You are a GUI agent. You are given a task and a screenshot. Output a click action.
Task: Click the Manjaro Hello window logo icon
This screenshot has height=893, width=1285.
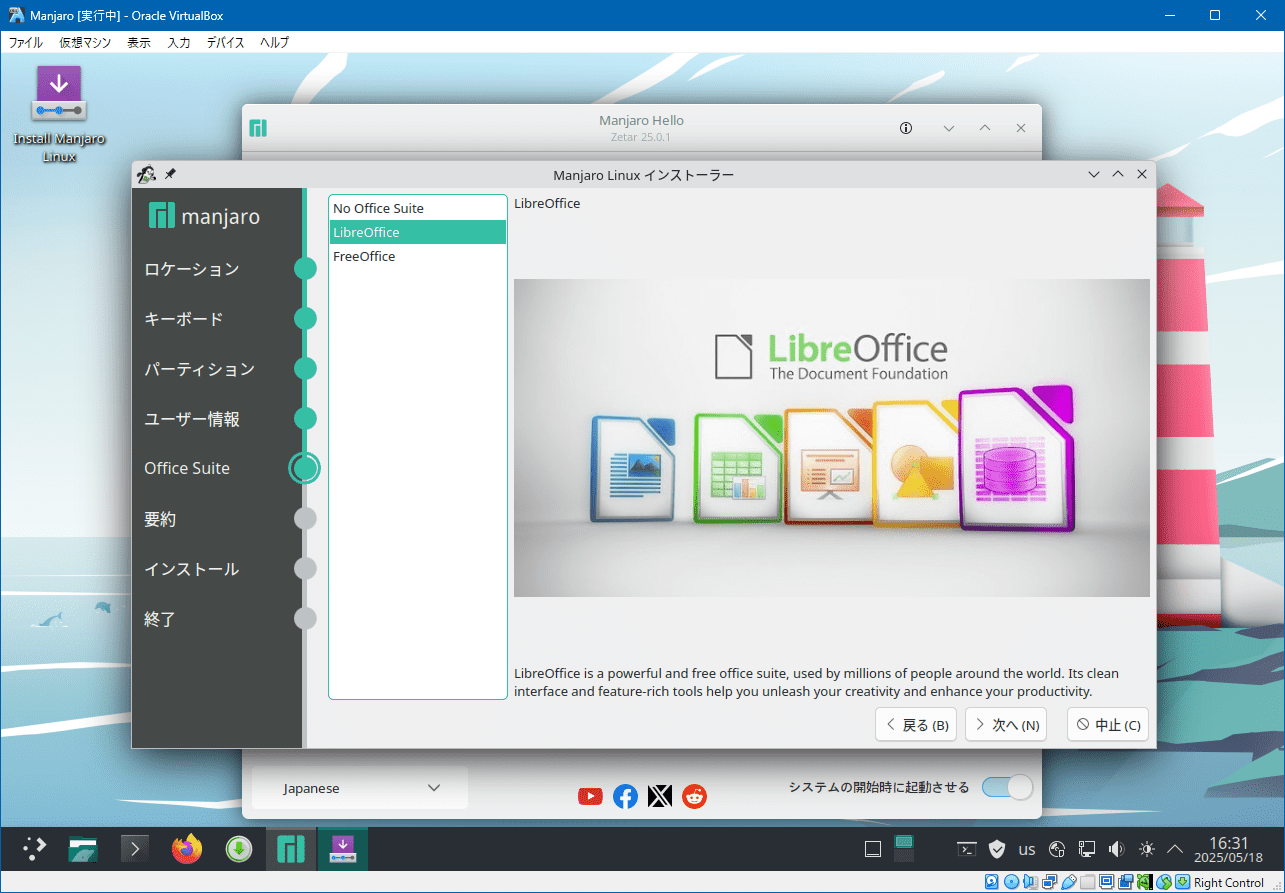tap(258, 128)
